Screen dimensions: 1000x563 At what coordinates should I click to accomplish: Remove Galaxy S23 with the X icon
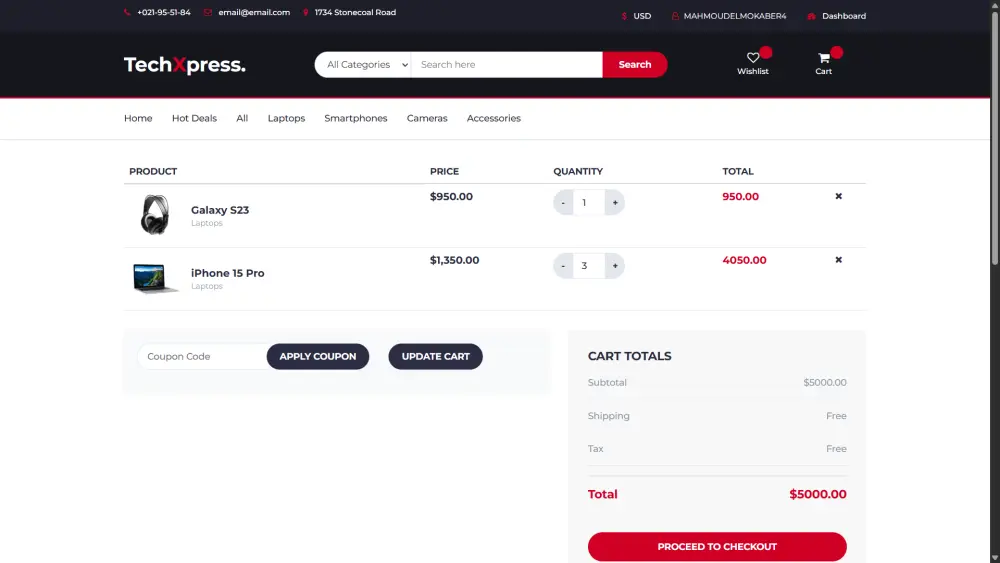pyautogui.click(x=839, y=196)
